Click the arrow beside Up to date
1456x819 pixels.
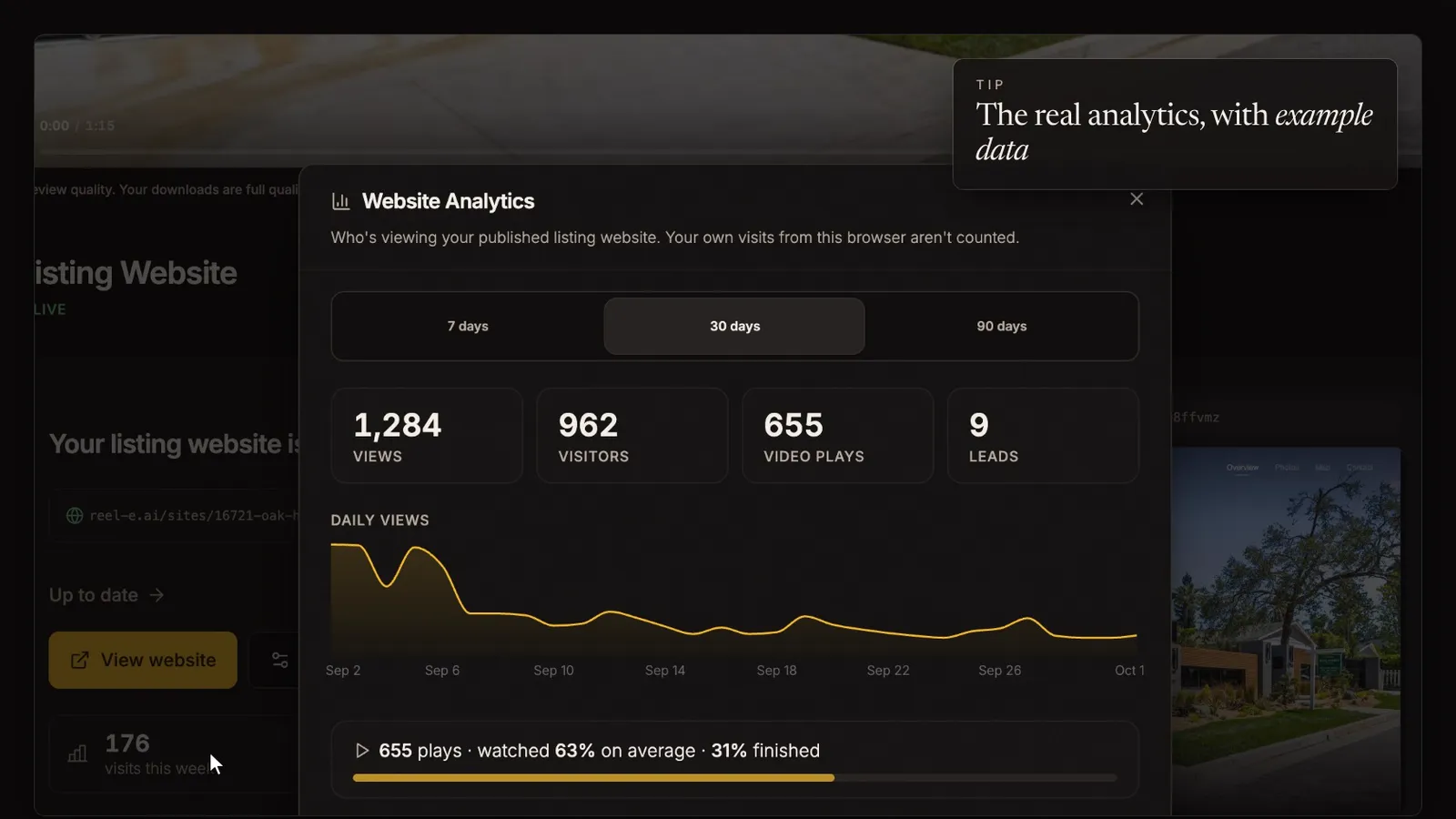coord(157,595)
